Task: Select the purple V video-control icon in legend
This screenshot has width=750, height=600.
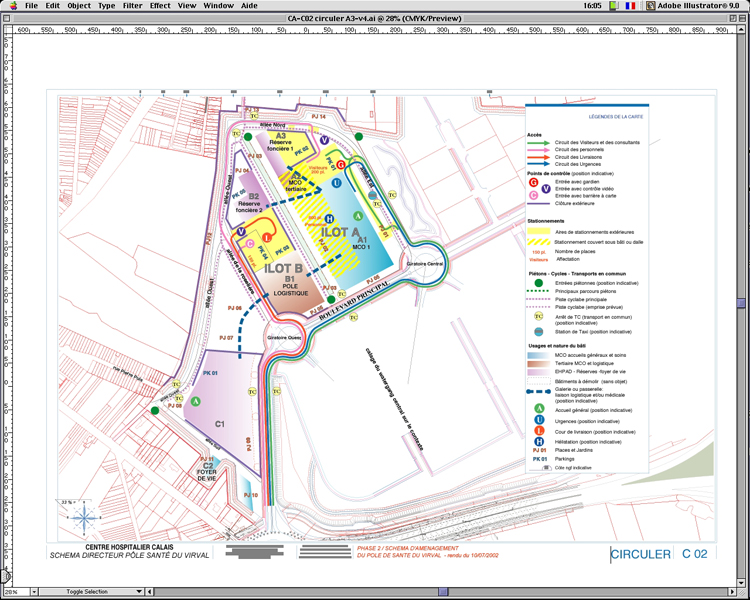Action: pyautogui.click(x=545, y=189)
